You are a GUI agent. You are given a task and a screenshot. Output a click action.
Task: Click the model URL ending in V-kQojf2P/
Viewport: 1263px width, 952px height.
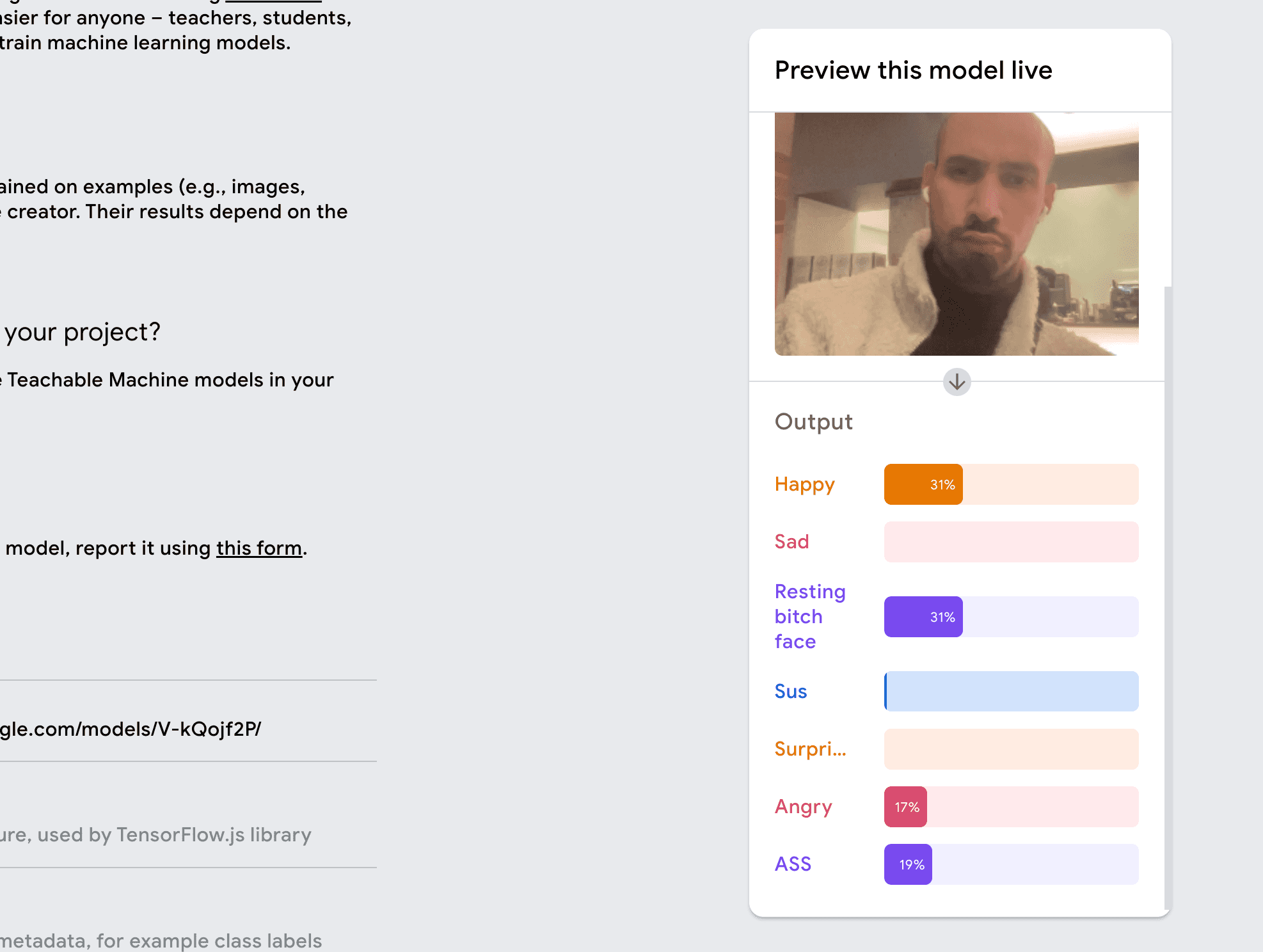point(131,729)
